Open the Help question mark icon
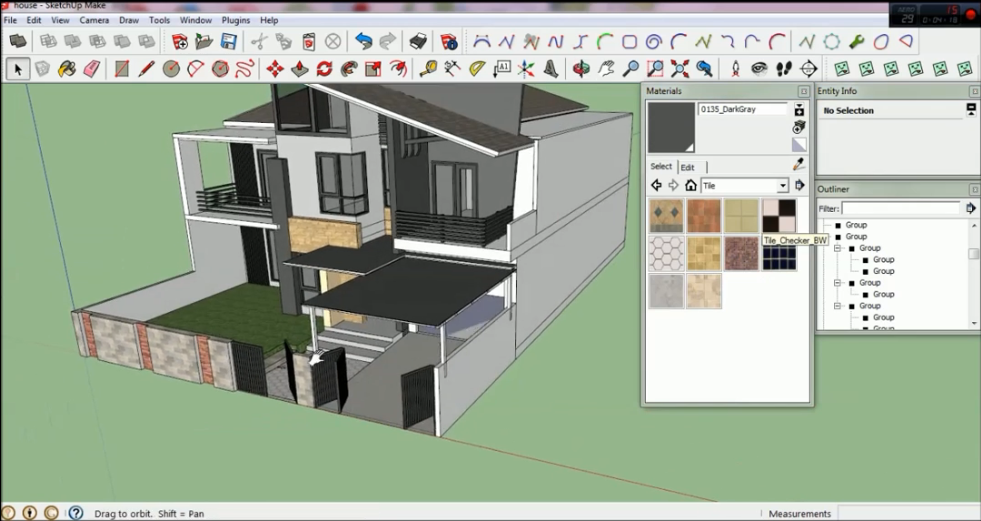Viewport: 981px width, 521px height. point(76,513)
